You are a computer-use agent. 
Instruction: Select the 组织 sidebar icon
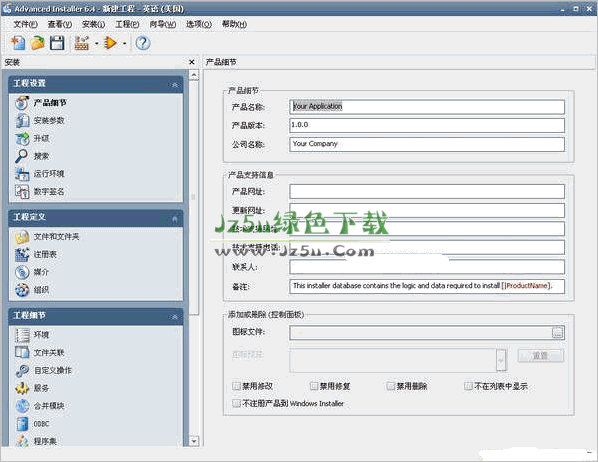tap(22, 290)
